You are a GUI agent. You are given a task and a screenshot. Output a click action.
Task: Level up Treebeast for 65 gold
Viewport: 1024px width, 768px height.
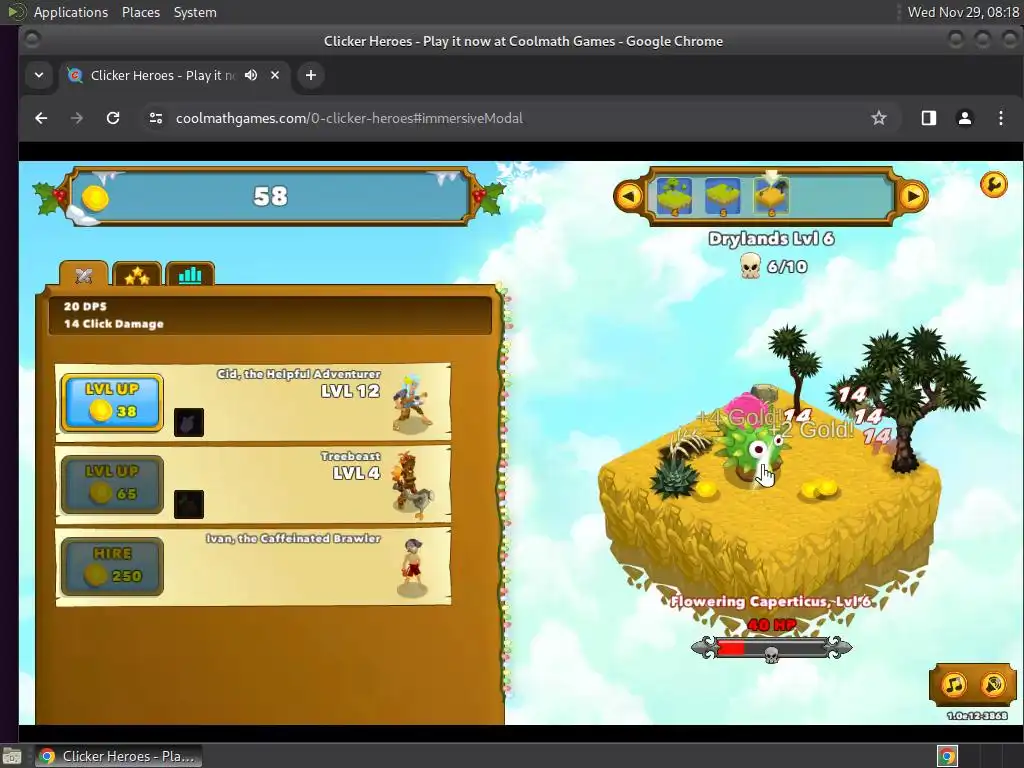pyautogui.click(x=112, y=485)
